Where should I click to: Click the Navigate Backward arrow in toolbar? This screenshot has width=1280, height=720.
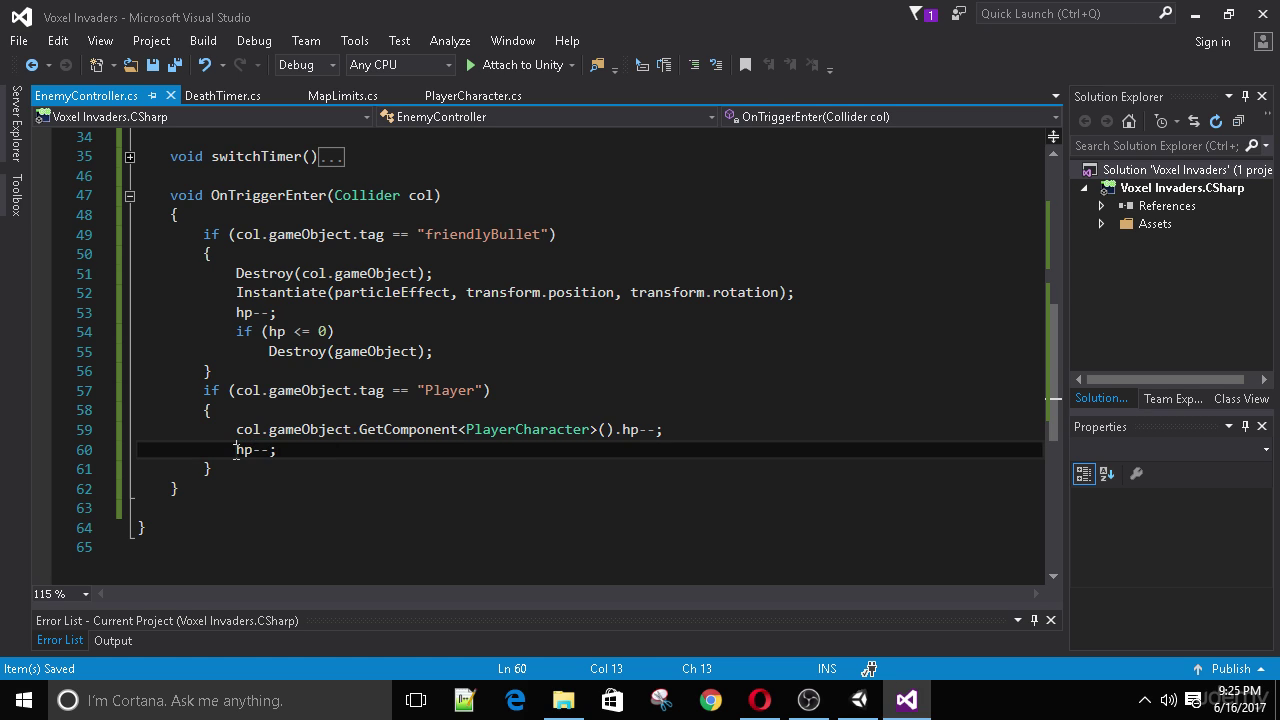coord(32,65)
